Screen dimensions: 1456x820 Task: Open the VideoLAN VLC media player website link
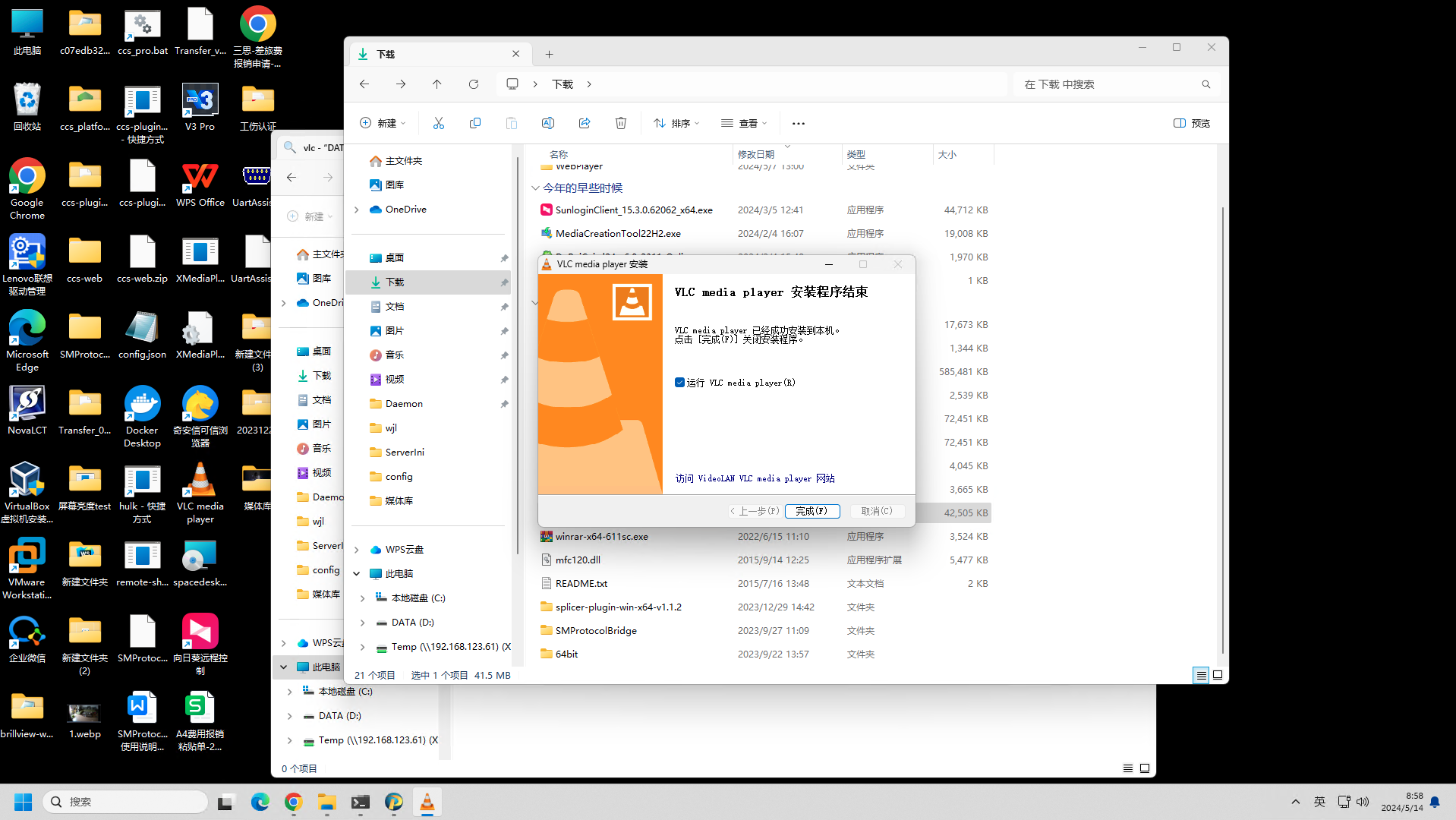755,478
